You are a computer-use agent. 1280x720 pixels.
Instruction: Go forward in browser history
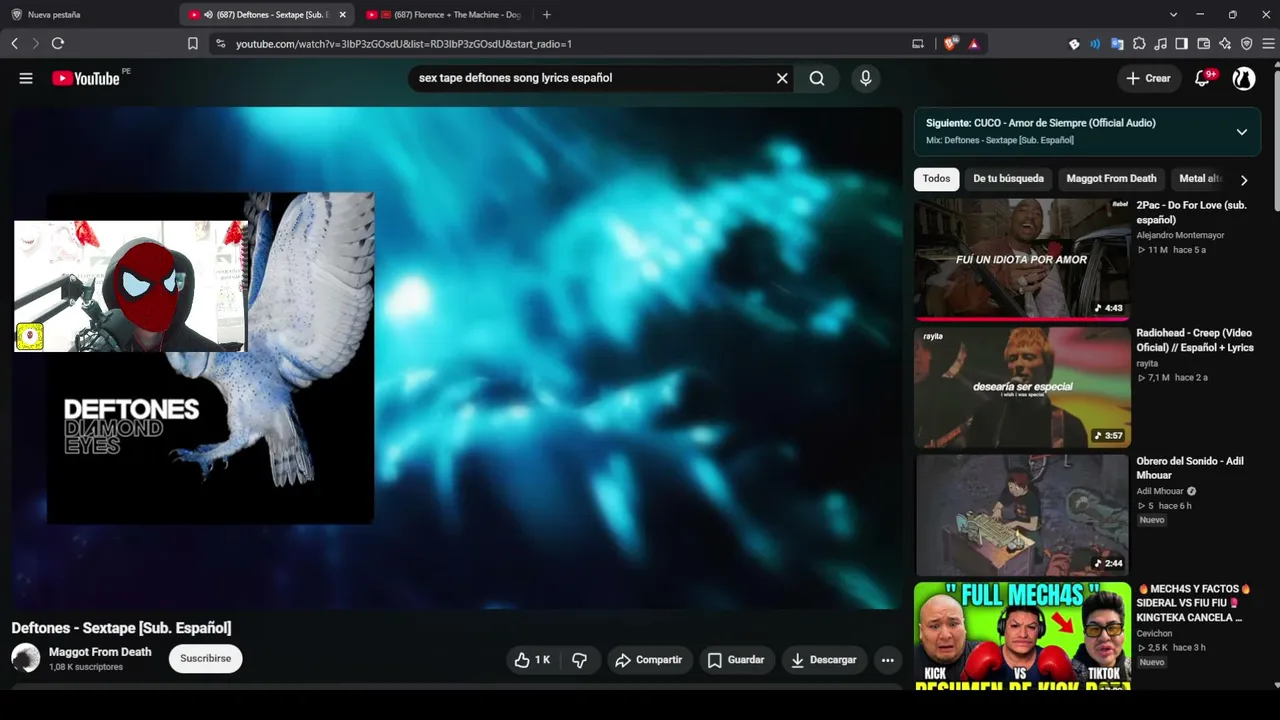click(x=36, y=44)
